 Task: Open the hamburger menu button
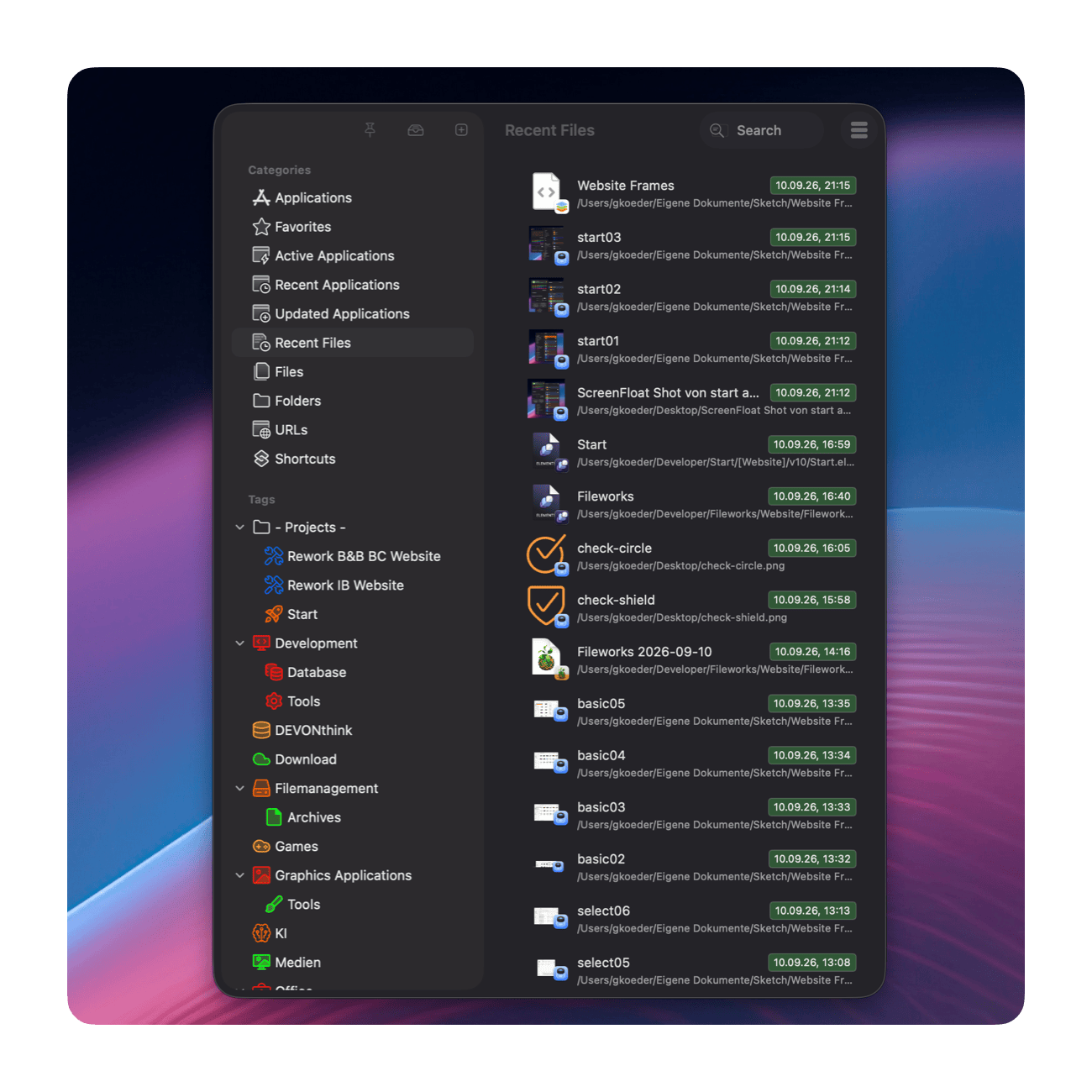tap(858, 130)
